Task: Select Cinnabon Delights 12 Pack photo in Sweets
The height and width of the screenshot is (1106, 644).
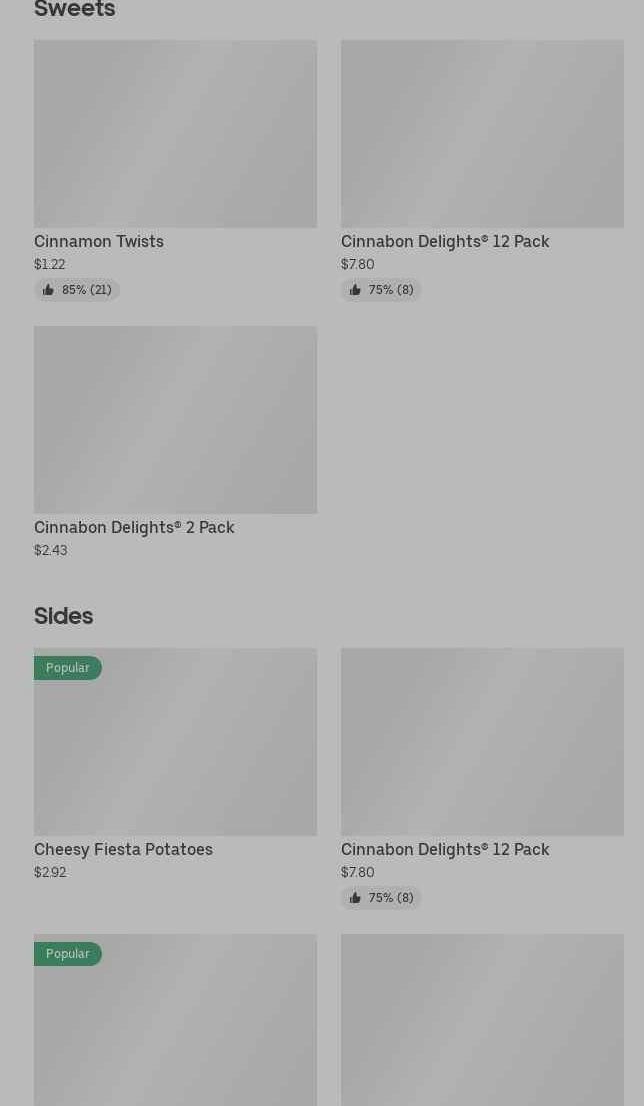Action: [482, 134]
